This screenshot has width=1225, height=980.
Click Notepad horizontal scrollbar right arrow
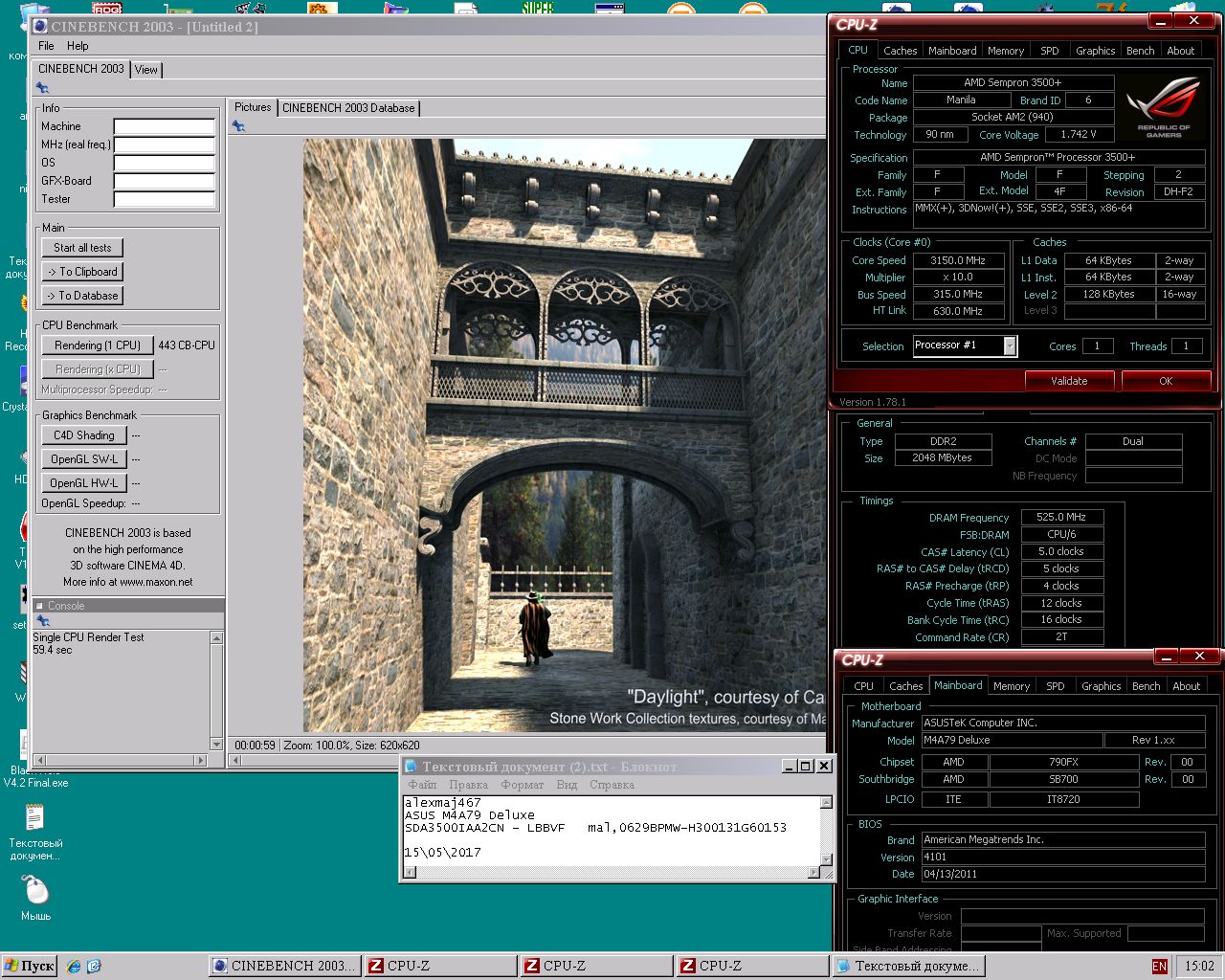813,873
